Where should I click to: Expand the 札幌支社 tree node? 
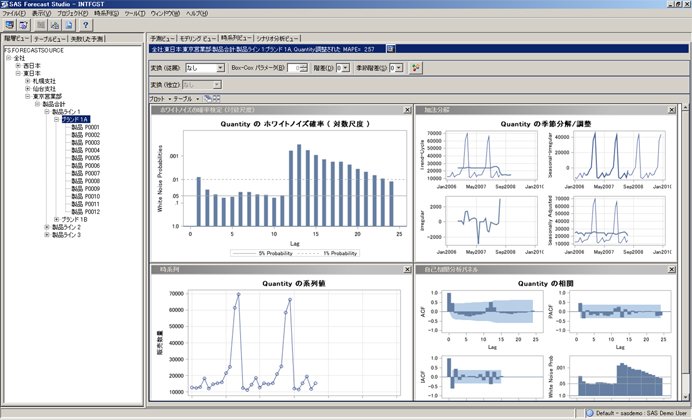[27, 81]
